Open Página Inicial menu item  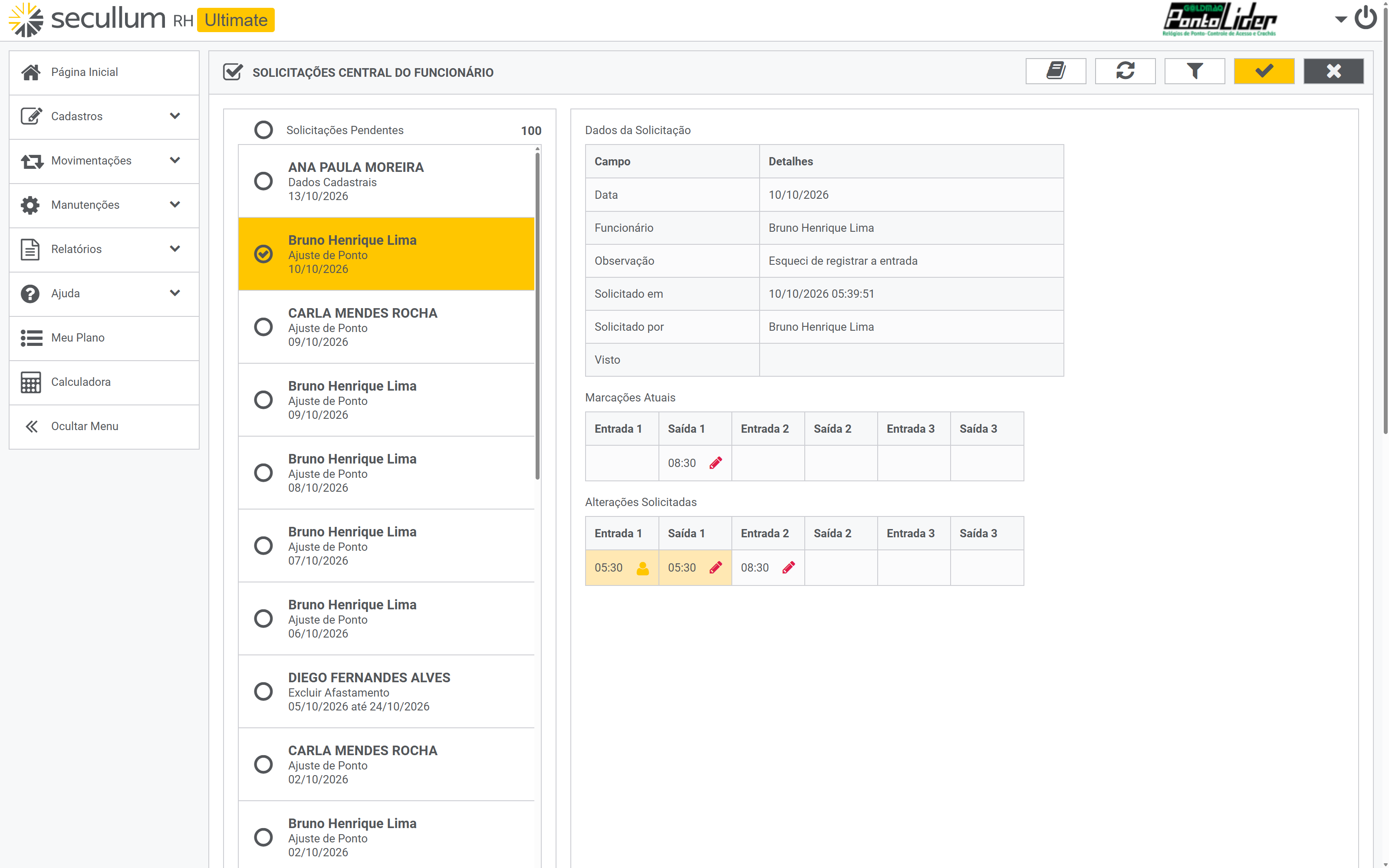[x=104, y=72]
